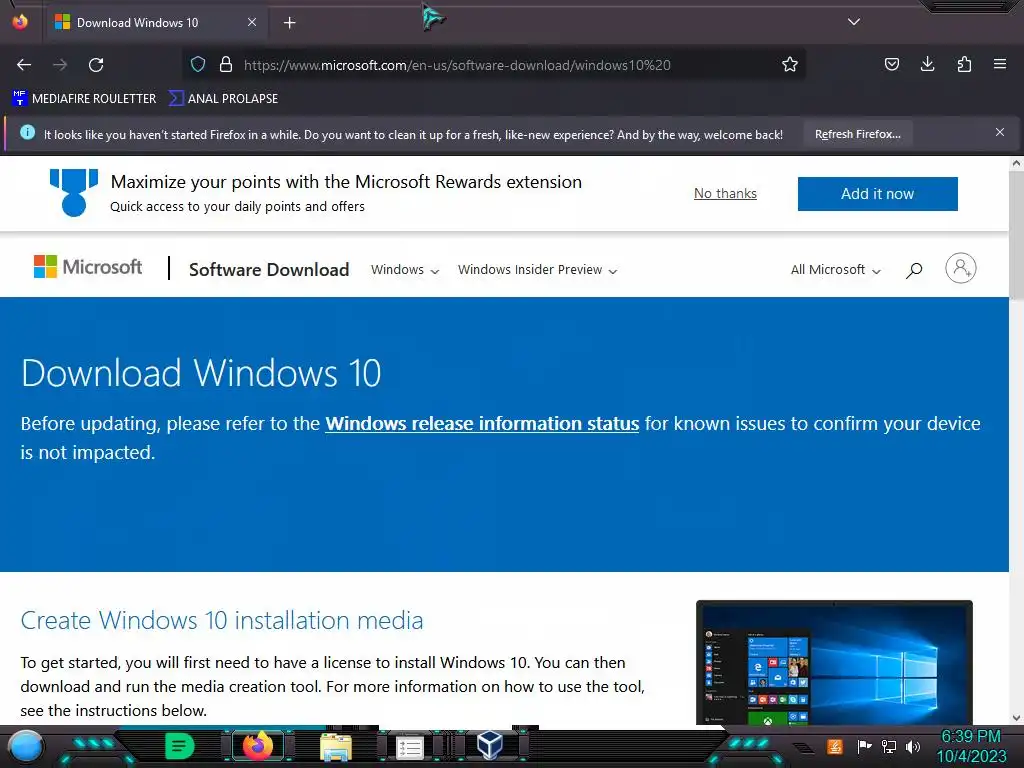Open the Save to Pocket icon
1024x768 pixels.
coord(892,64)
